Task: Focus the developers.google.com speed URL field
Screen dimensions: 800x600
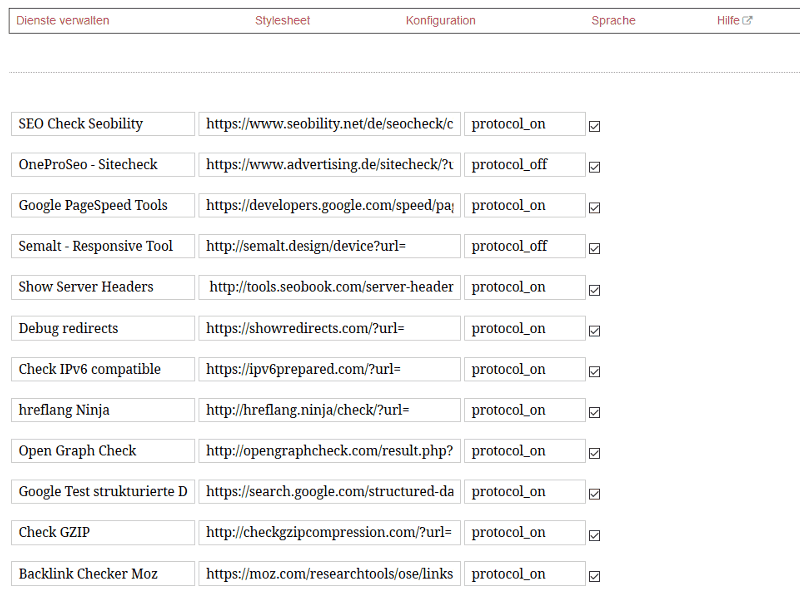Action: pos(330,206)
